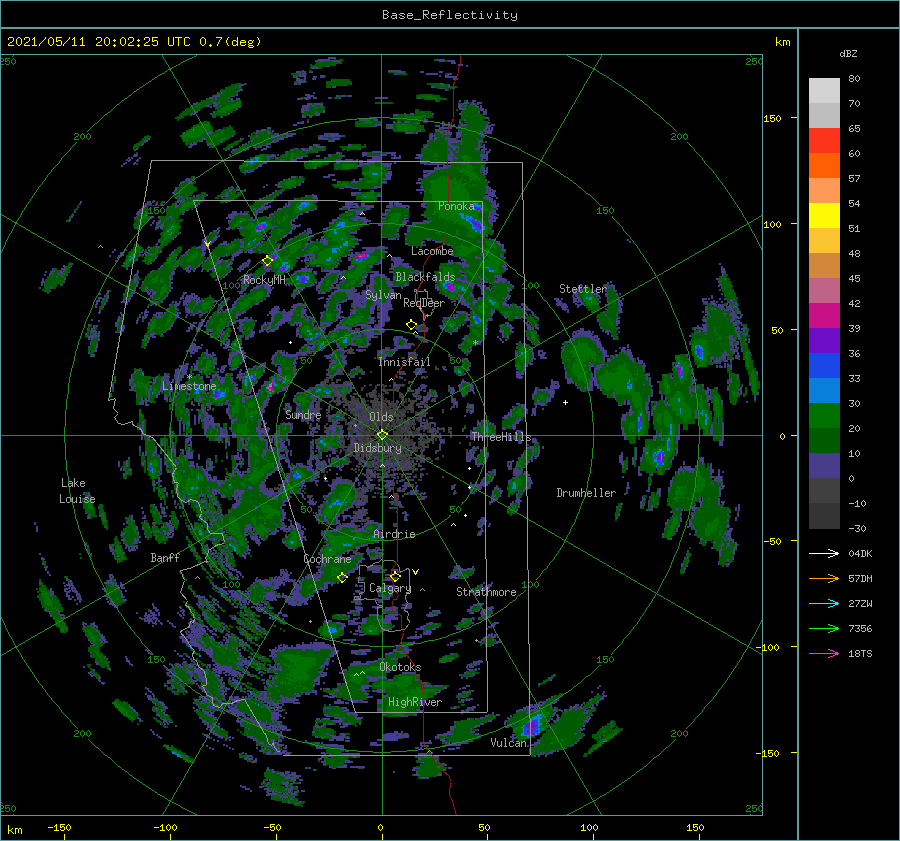Click the Blackfalds city label
The height and width of the screenshot is (841, 900).
[x=425, y=277]
